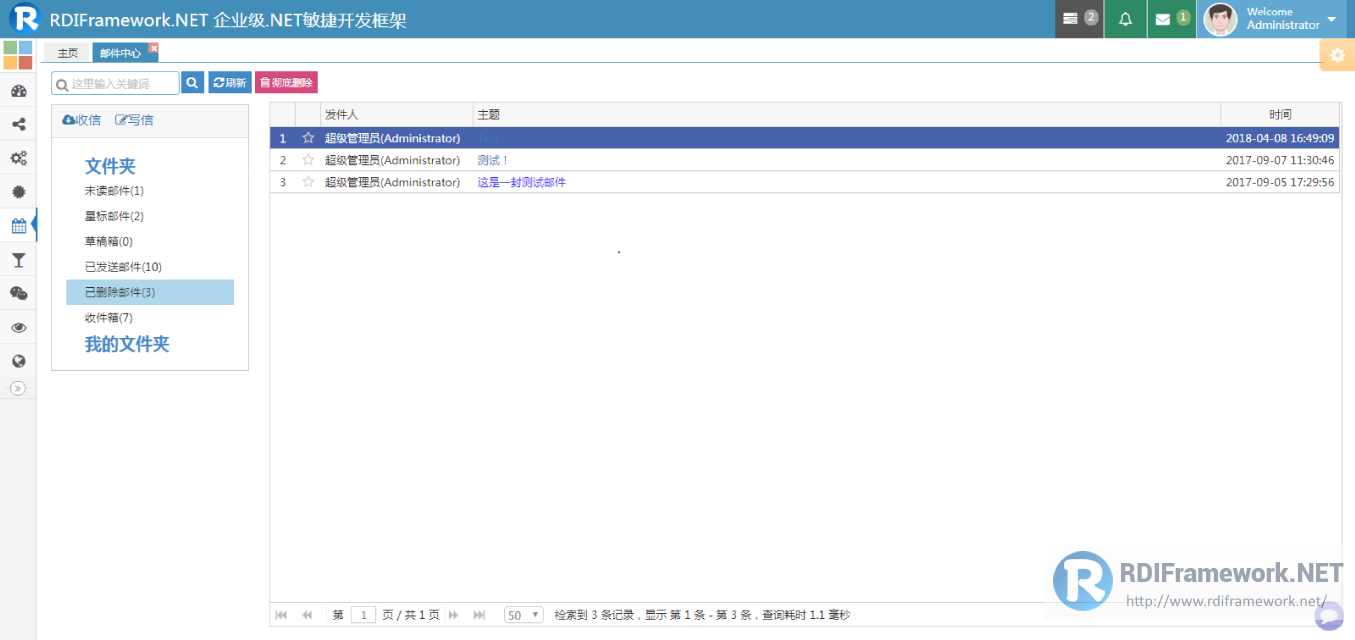Open the page size dropdown showing 50
The image size is (1355, 640).
[523, 615]
